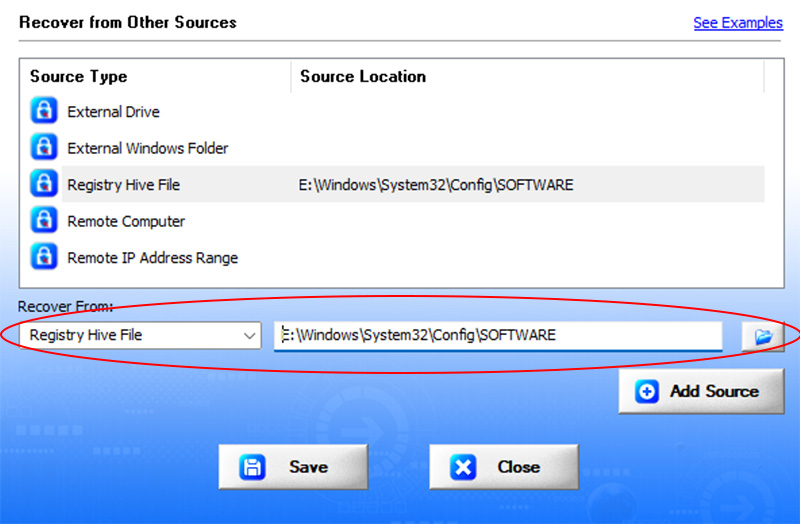The width and height of the screenshot is (800, 524).
Task: Click the lock icon beside External Windows Folder
Action: click(x=44, y=147)
